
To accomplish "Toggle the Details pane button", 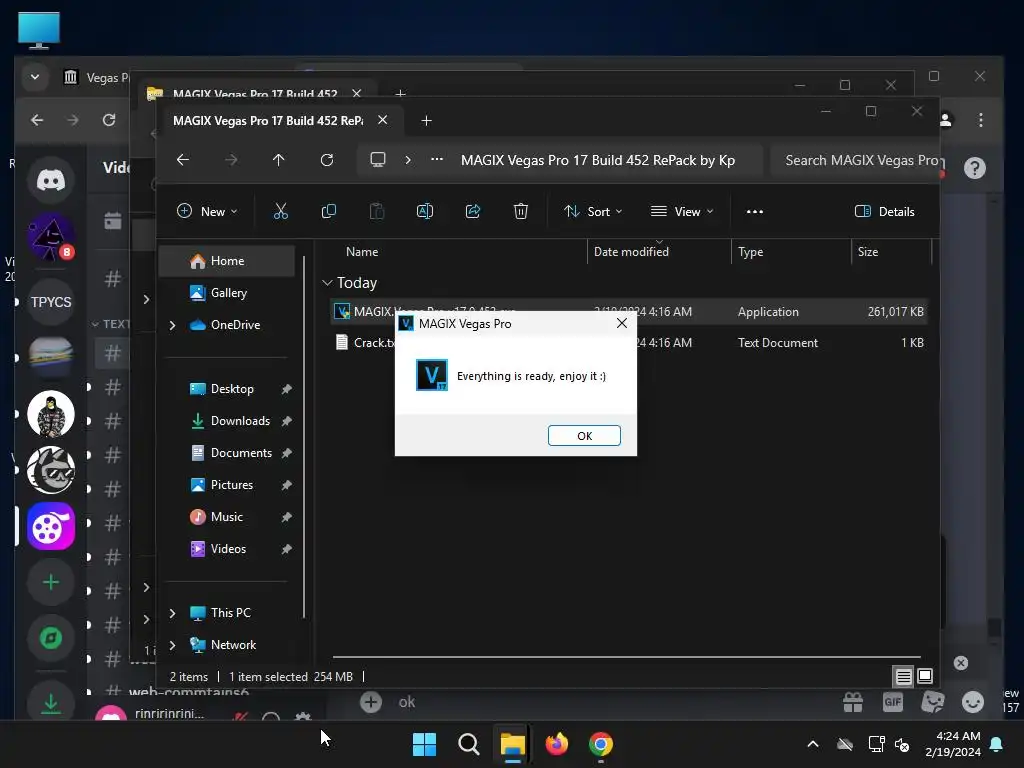I will (885, 211).
